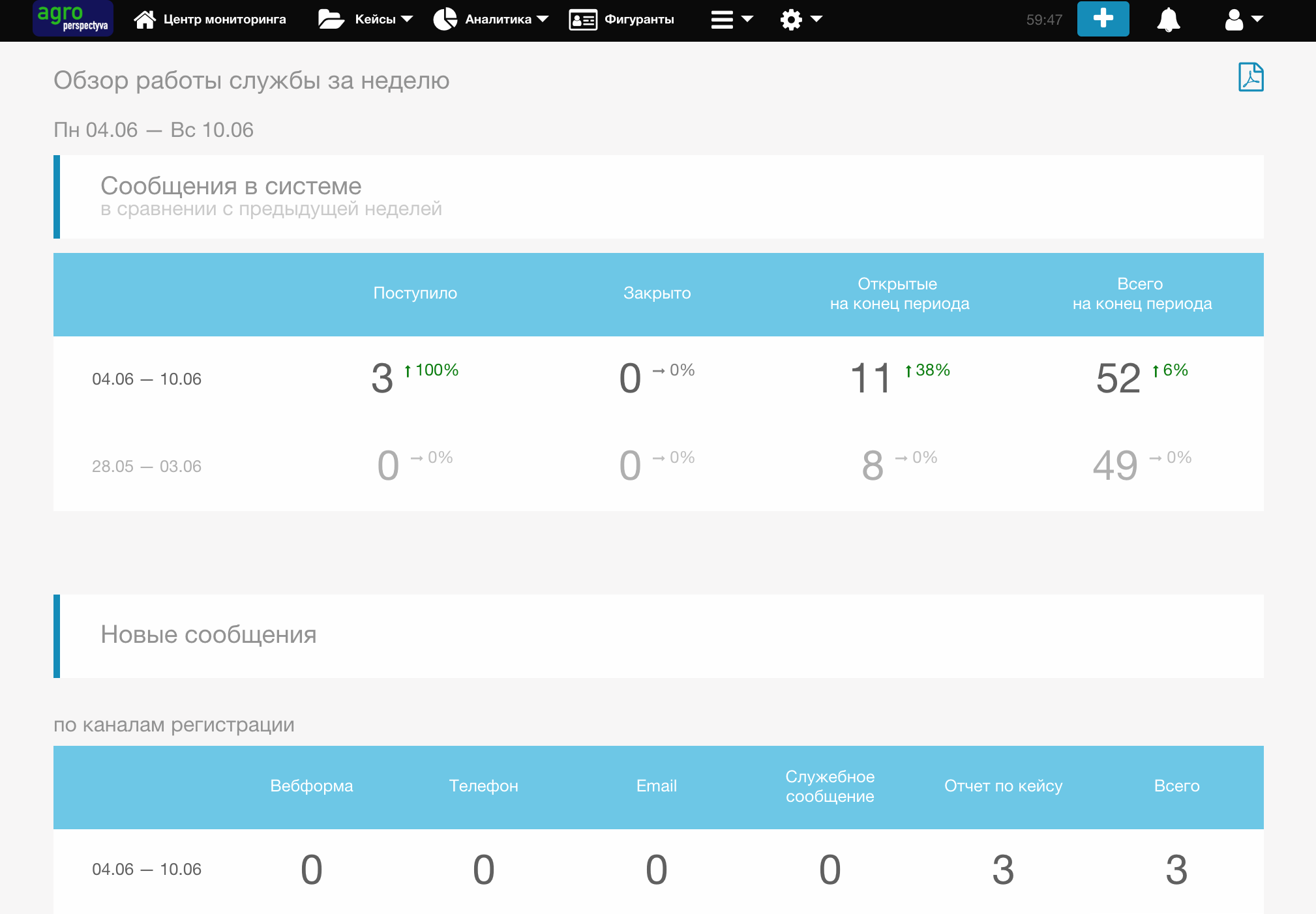Click the Поступило value 3
Image resolution: width=1316 pixels, height=914 pixels.
coord(382,378)
